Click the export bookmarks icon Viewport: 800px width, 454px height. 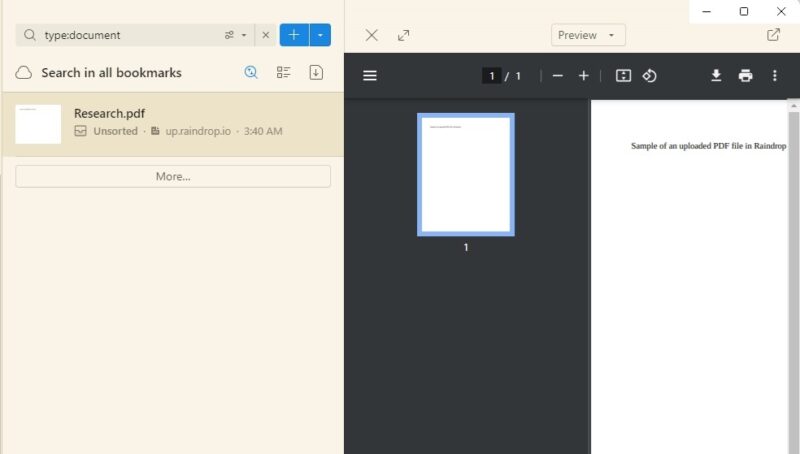[316, 72]
